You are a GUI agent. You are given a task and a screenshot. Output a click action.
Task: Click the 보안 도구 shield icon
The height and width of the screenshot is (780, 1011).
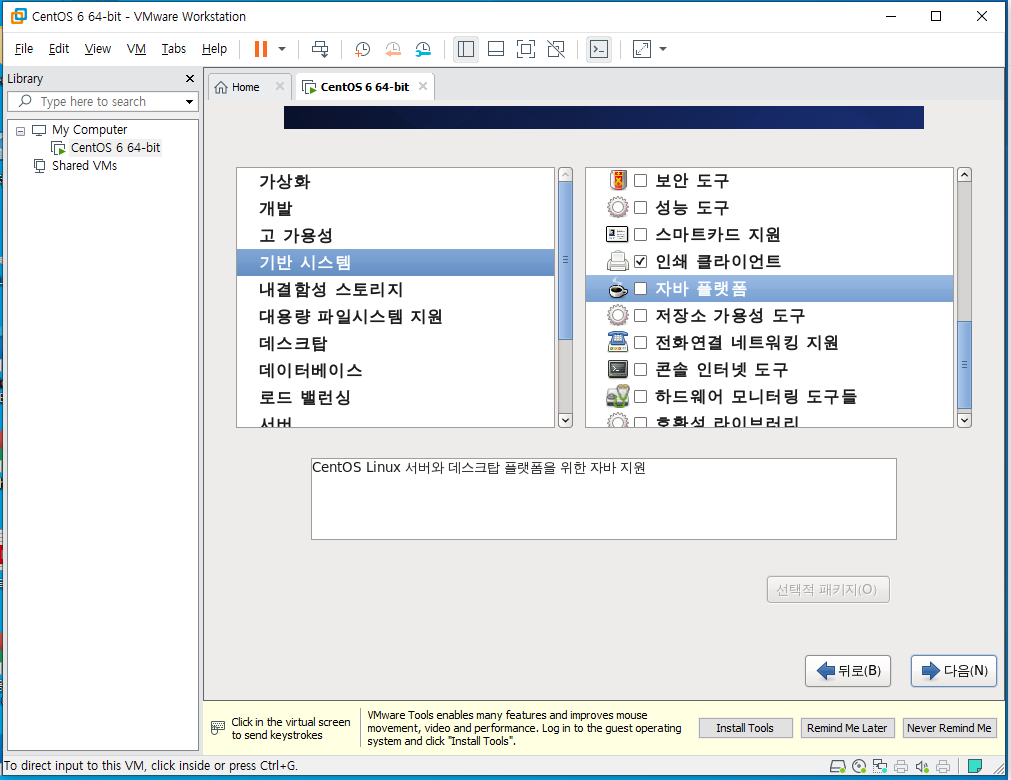[x=618, y=180]
